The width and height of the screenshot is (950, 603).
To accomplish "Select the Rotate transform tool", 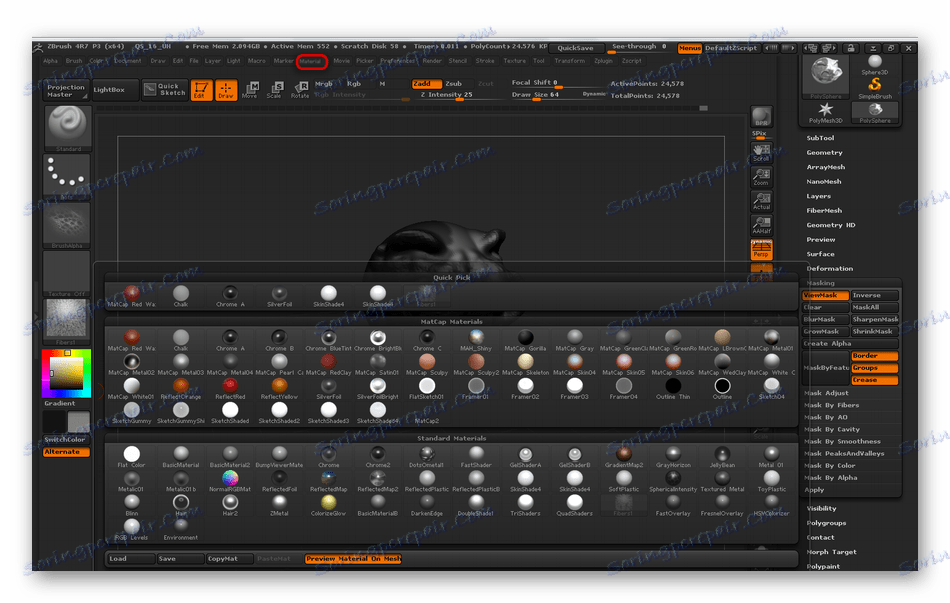I will 299,90.
